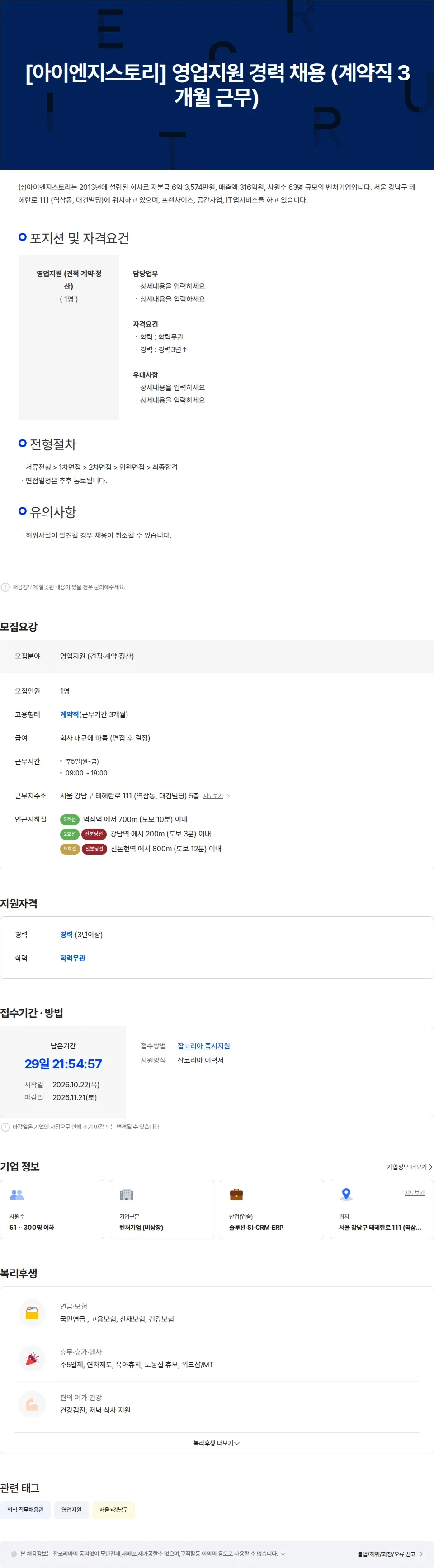Select the 영업지원 related tag
Screen dimensions: 434x1568
71,1510
